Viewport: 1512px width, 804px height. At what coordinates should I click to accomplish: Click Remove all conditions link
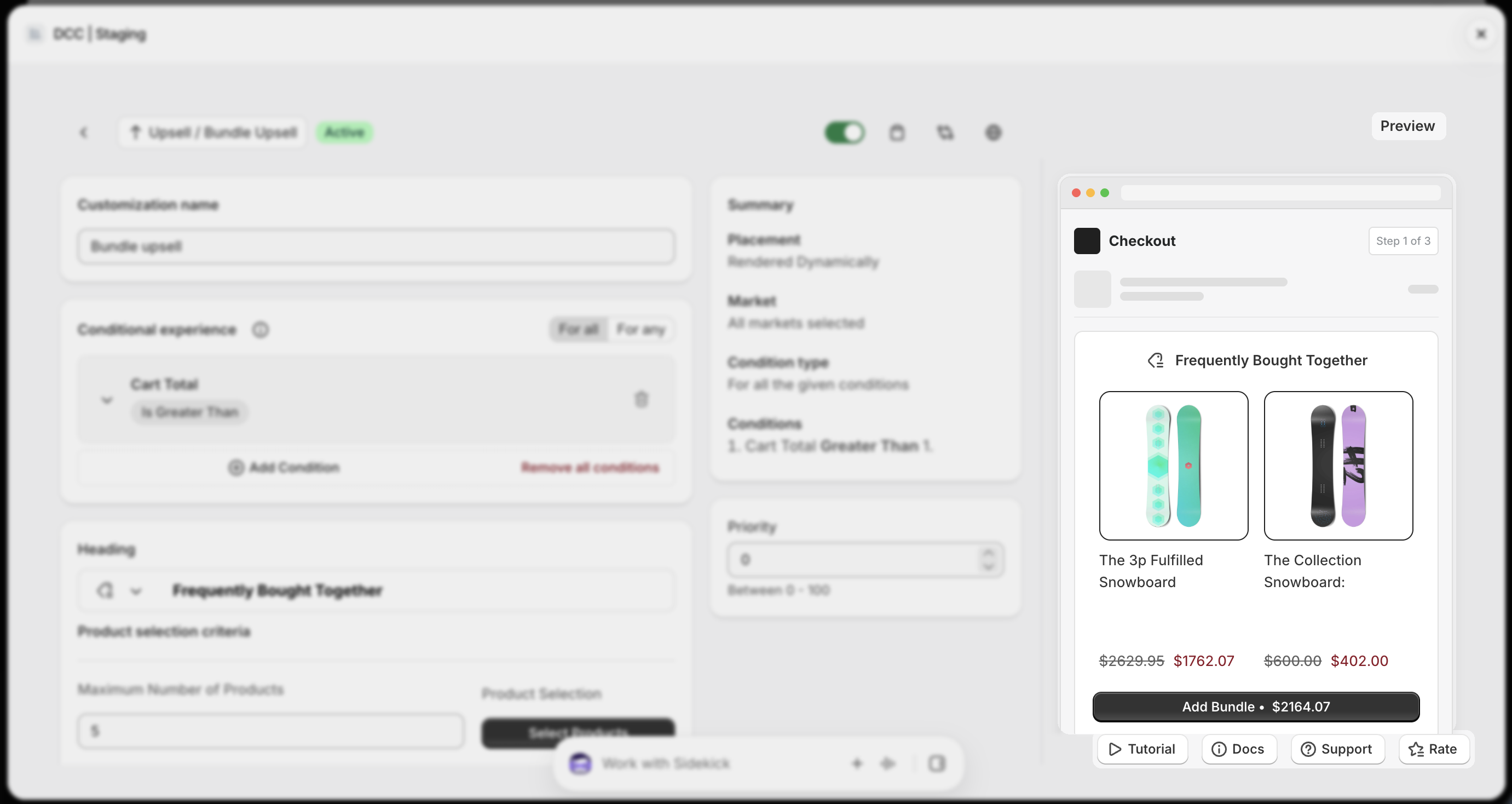pos(590,468)
